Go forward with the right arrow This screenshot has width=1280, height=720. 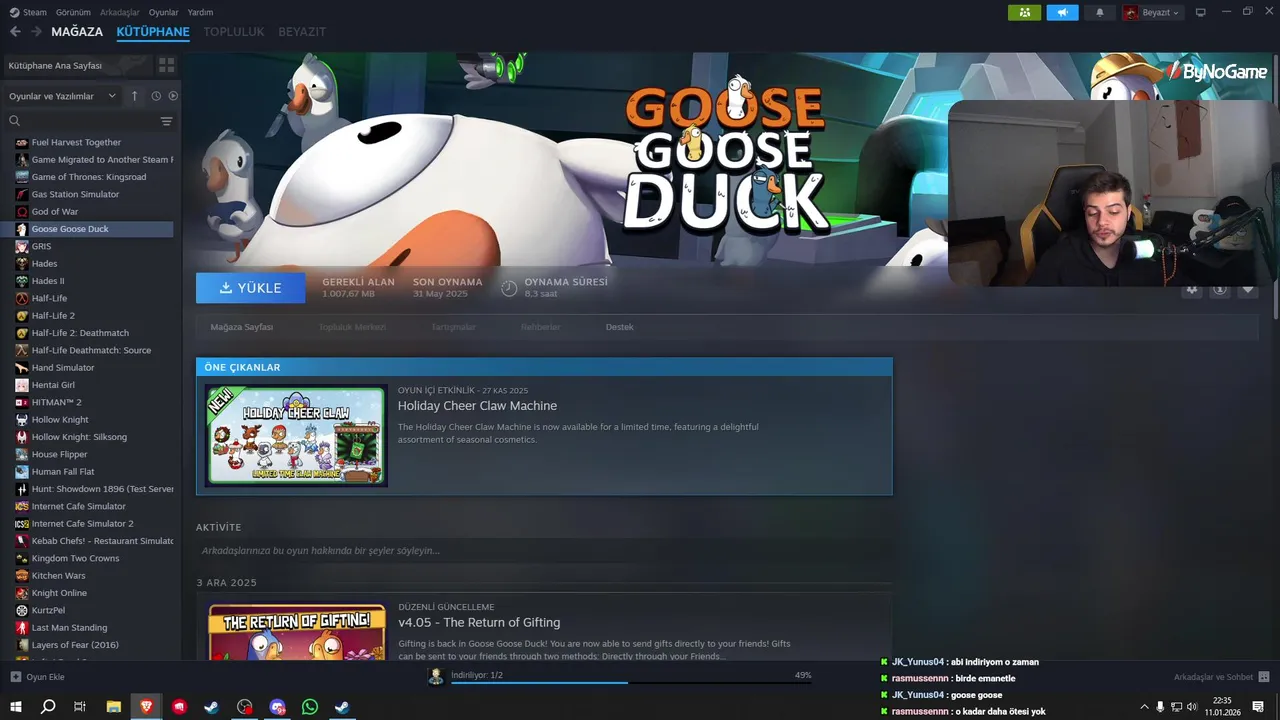[36, 31]
